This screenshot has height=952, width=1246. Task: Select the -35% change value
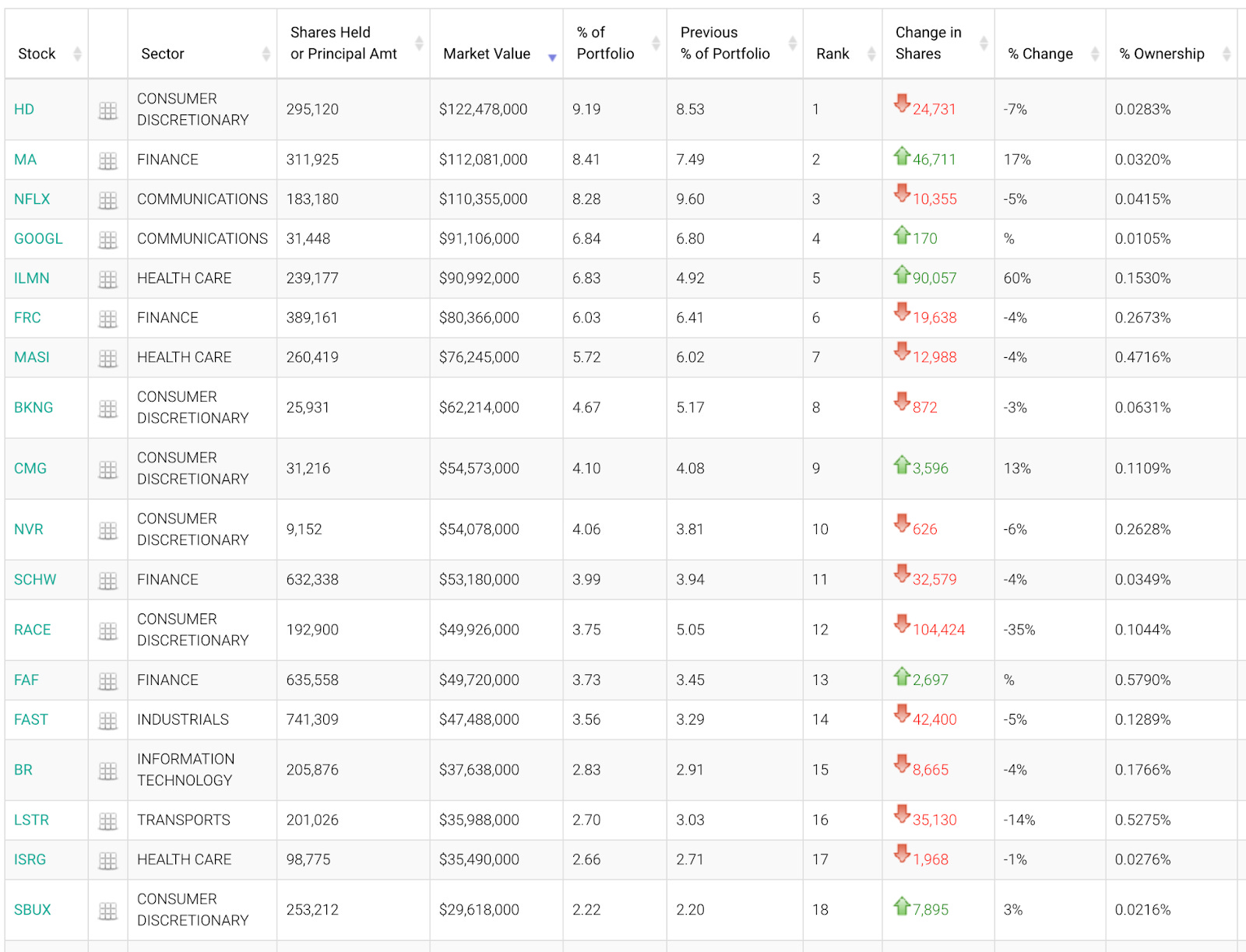click(1019, 630)
